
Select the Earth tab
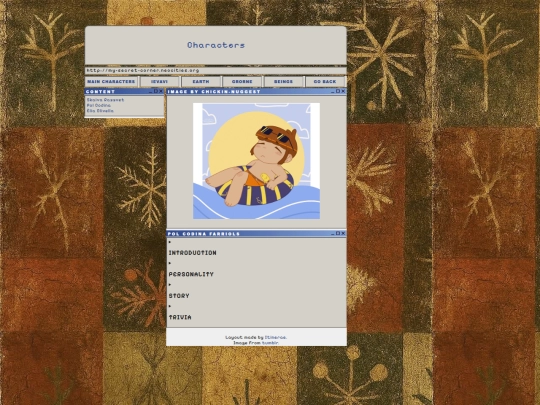click(x=201, y=82)
